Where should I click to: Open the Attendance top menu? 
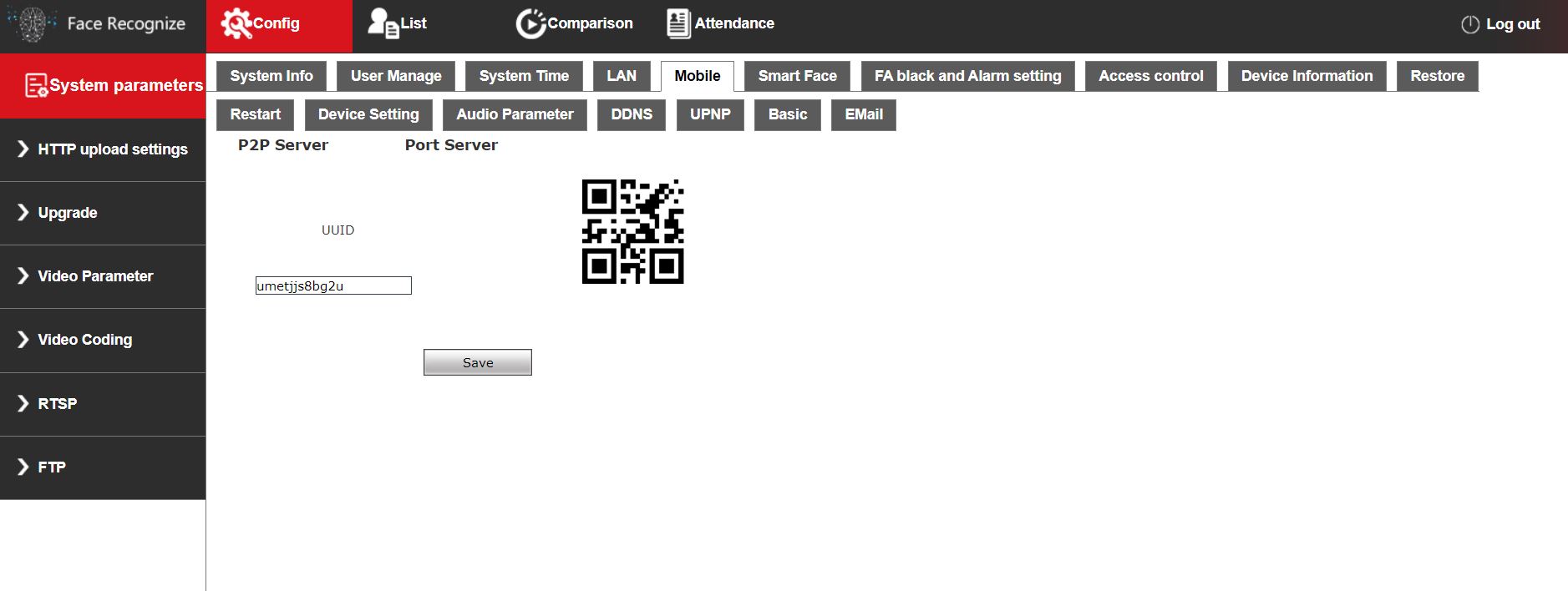coord(720,23)
